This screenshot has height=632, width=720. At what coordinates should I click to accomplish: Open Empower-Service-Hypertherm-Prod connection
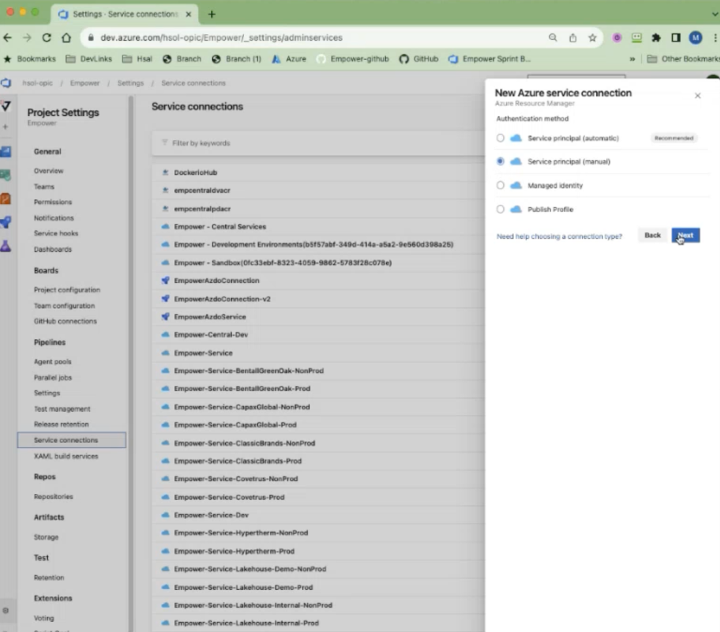tap(234, 551)
